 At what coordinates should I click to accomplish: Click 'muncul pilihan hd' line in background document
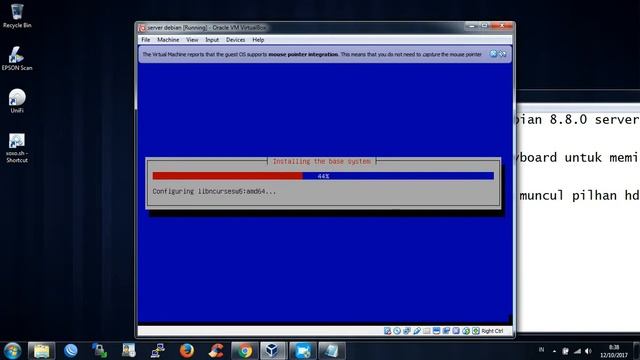point(579,196)
